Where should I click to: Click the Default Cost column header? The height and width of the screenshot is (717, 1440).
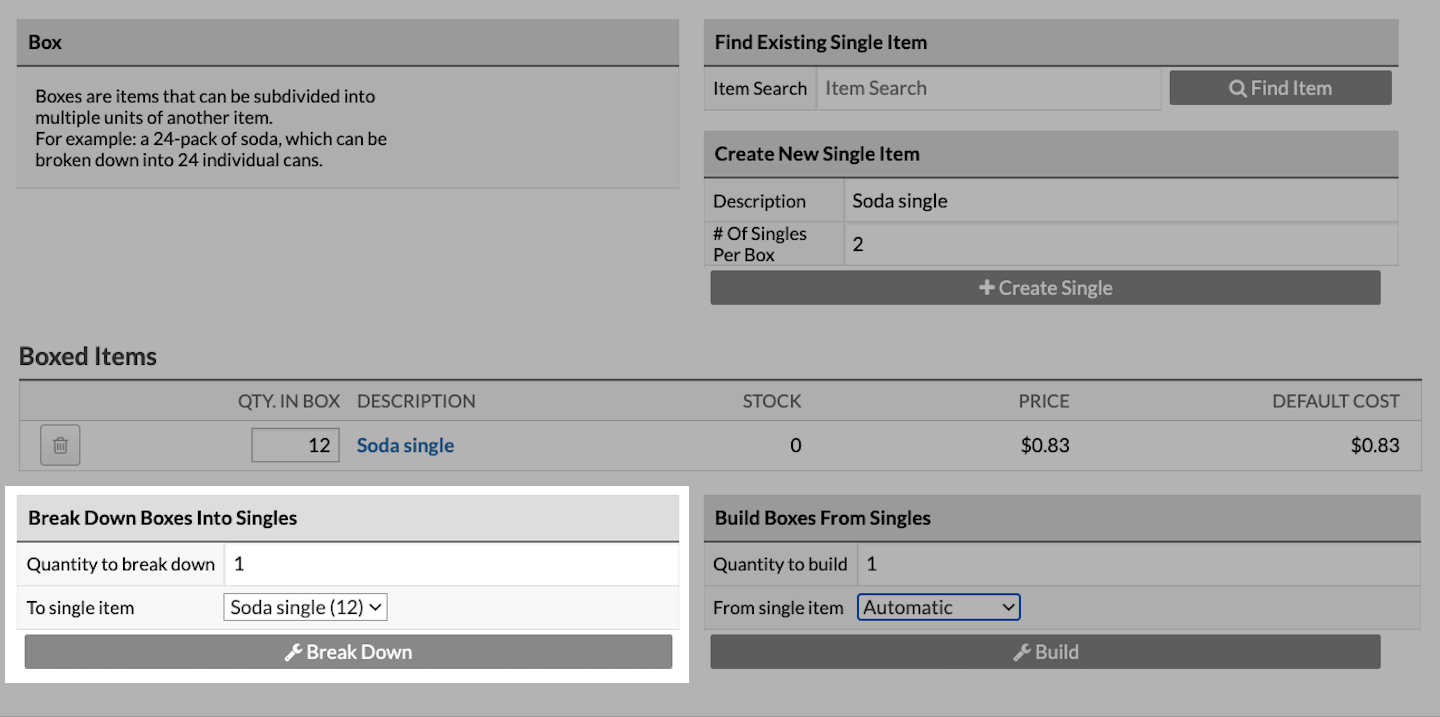(1335, 401)
